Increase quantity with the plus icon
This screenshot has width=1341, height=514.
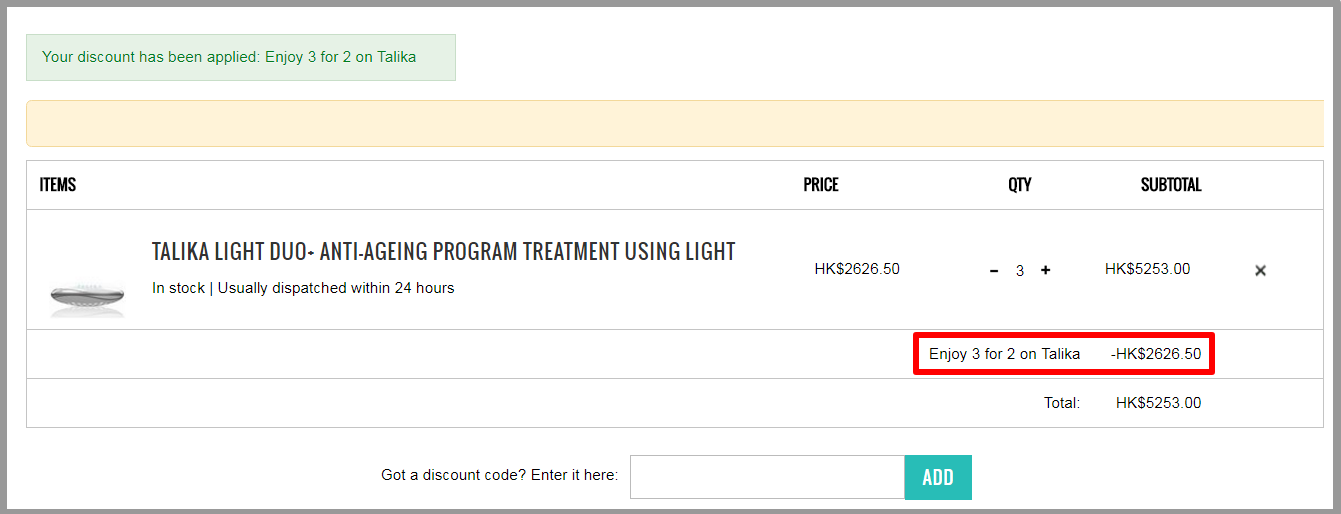1045,270
